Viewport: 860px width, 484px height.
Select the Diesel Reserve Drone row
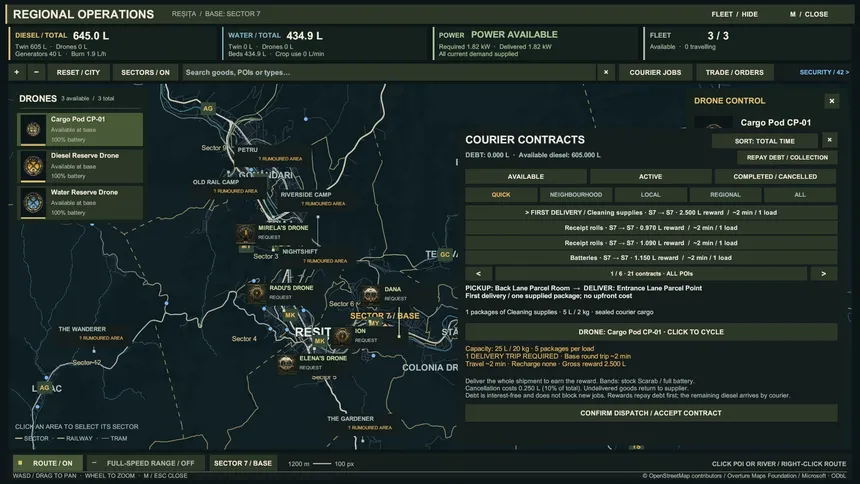(x=80, y=166)
